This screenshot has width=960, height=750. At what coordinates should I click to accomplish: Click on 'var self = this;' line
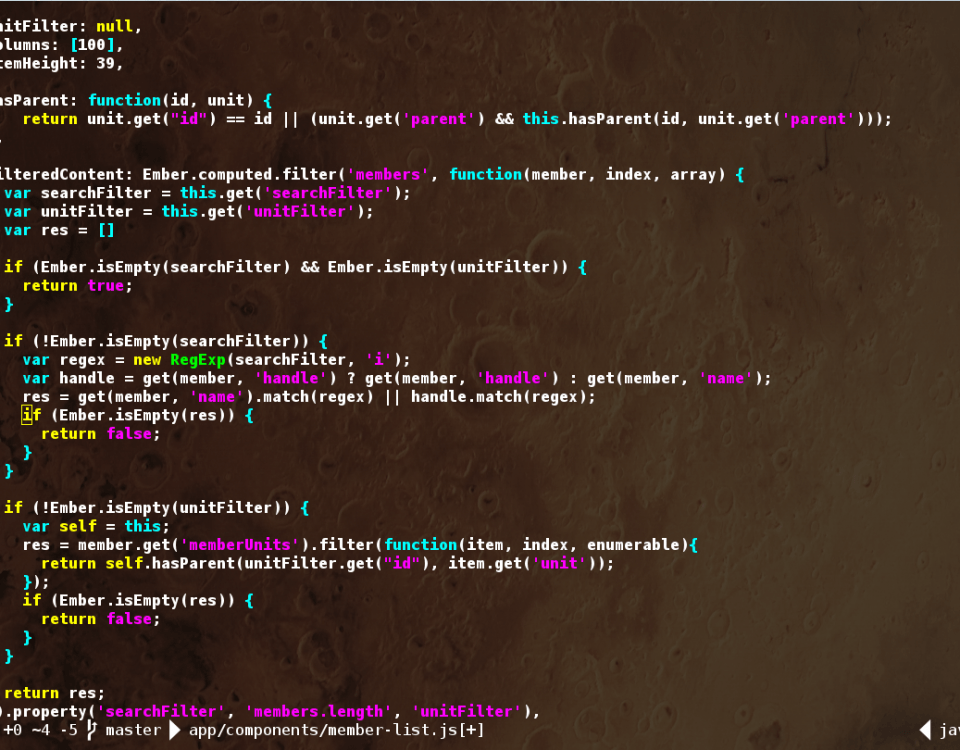(96, 526)
